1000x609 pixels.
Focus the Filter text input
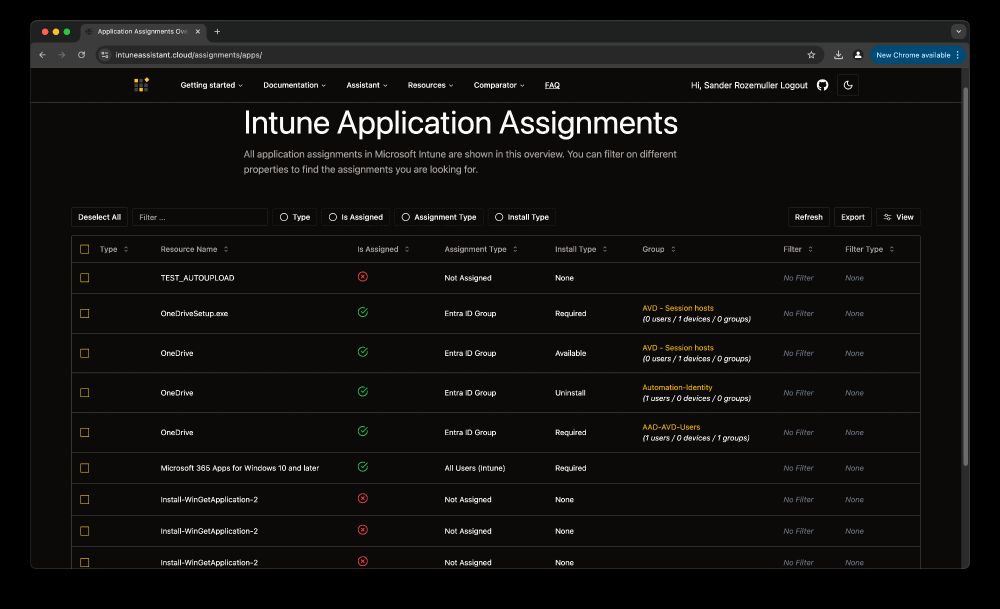tap(200, 217)
